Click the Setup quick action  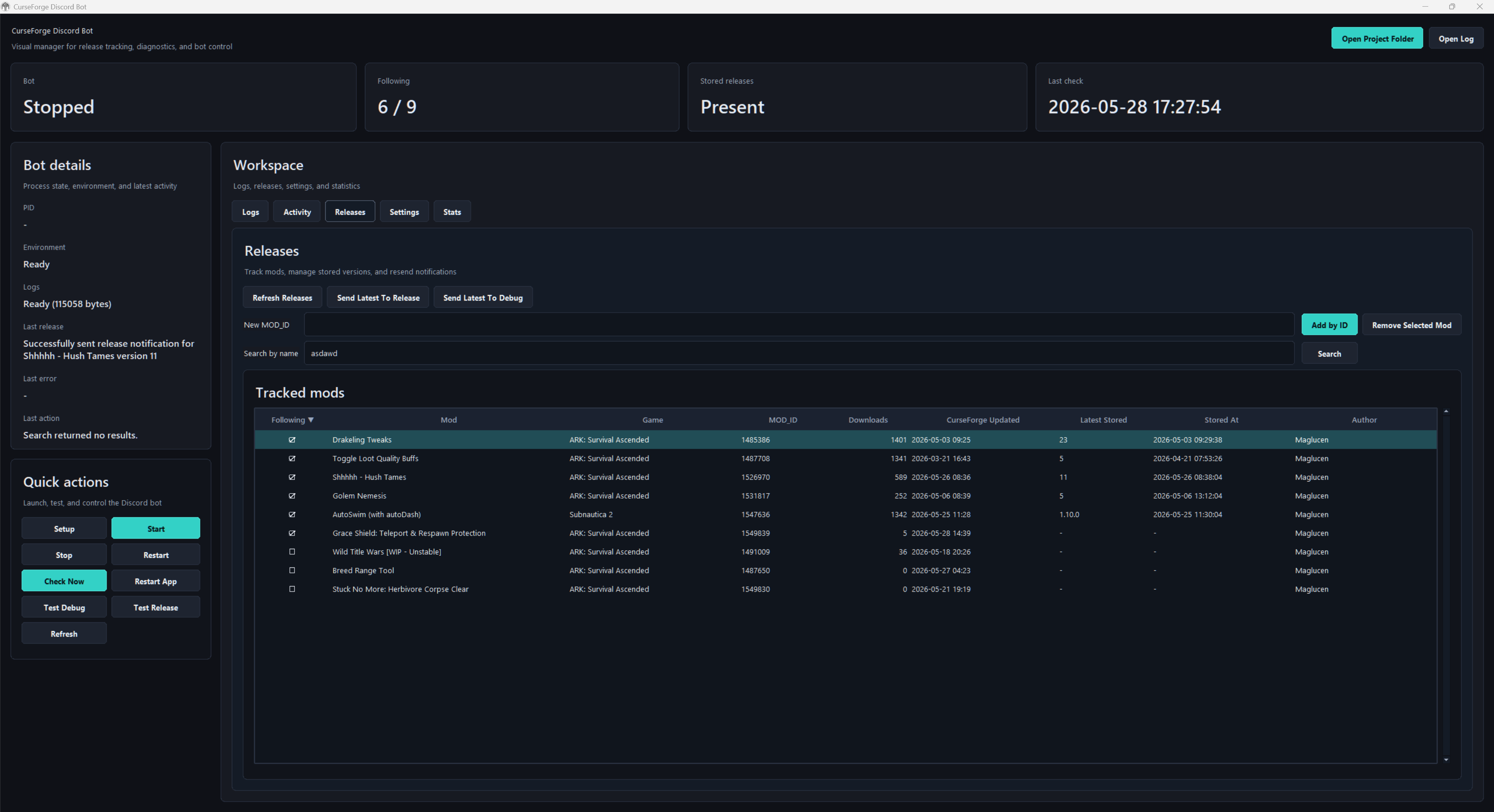(x=64, y=528)
